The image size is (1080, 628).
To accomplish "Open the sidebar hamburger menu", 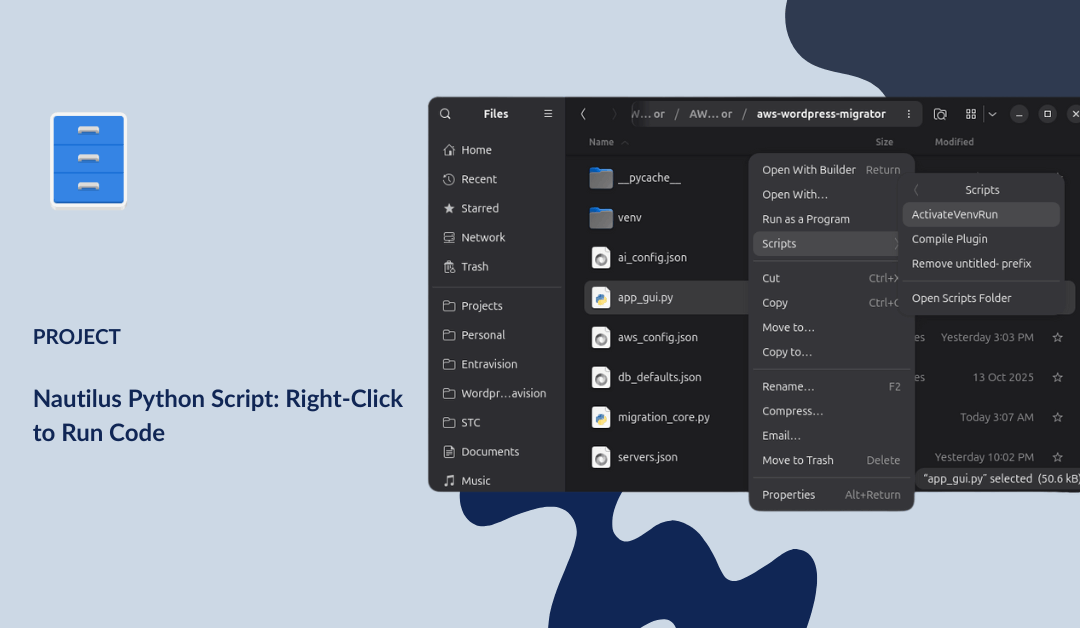I will (548, 114).
